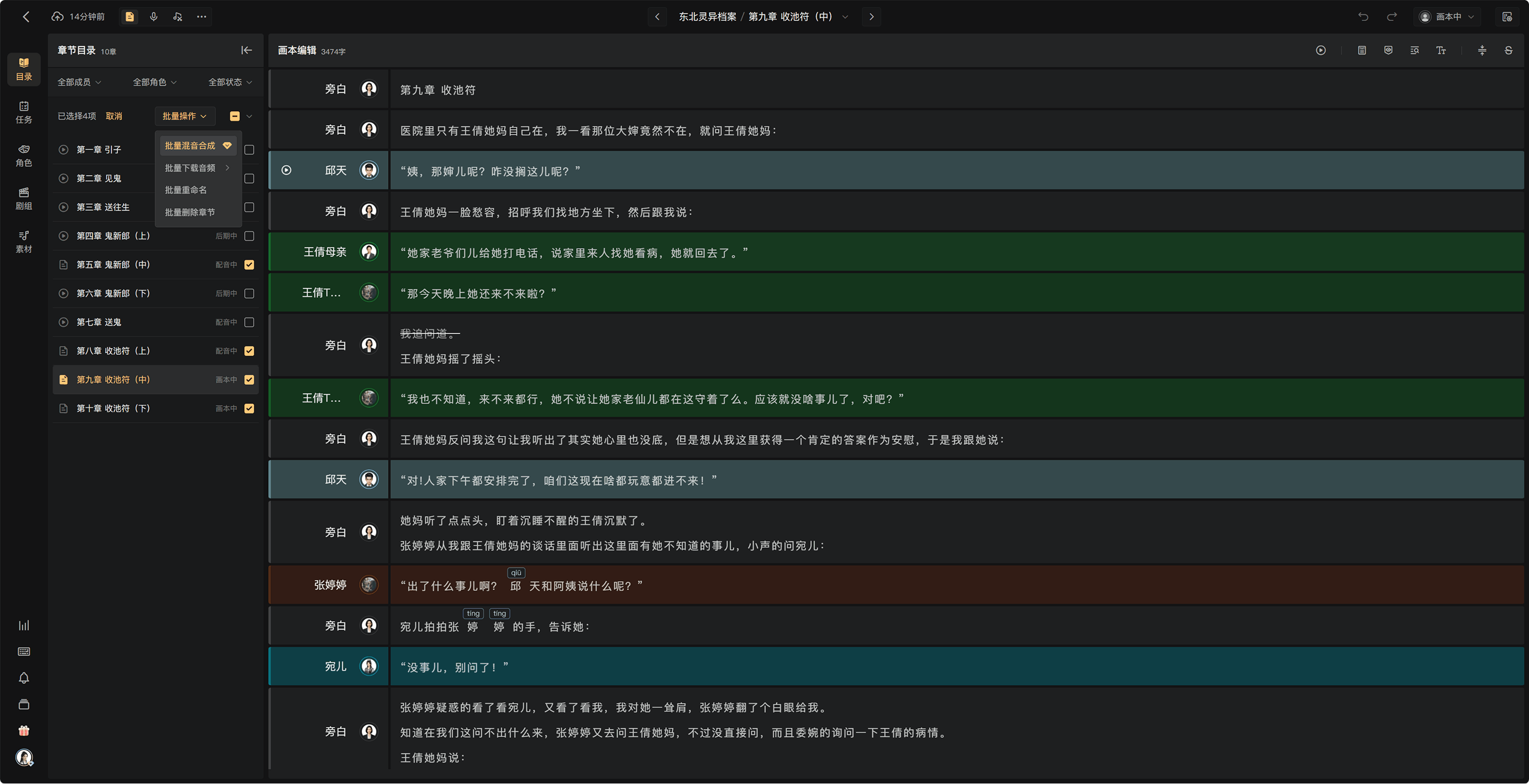
Task: Switch to the microphone recording mode
Action: 154,16
